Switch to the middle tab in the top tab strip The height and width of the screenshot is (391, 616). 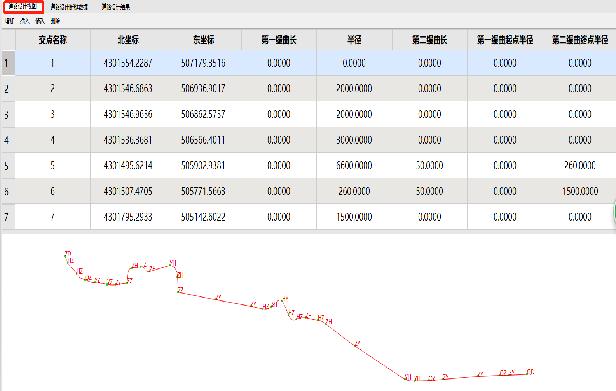[x=69, y=7]
